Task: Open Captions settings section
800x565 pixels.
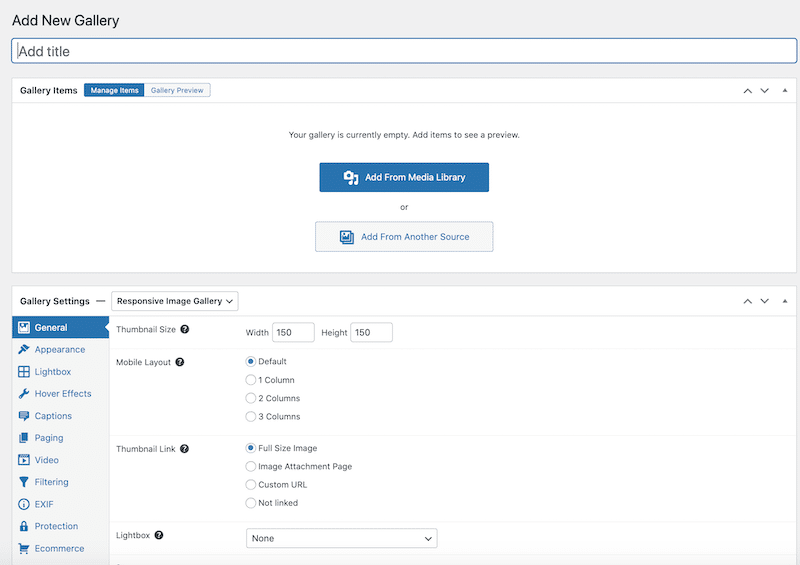Action: click(x=61, y=416)
